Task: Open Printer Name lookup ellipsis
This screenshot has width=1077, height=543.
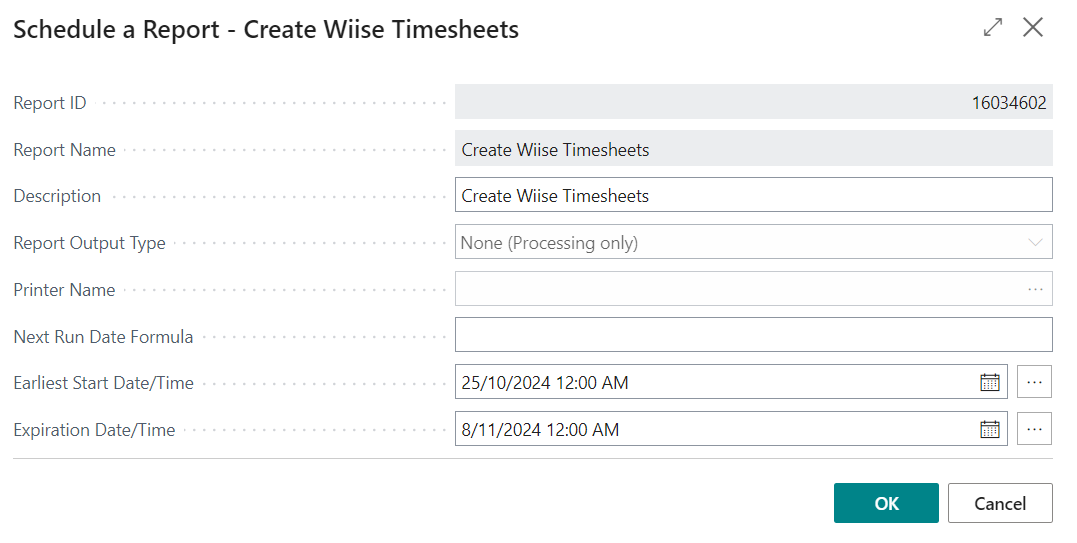Action: [x=1036, y=290]
